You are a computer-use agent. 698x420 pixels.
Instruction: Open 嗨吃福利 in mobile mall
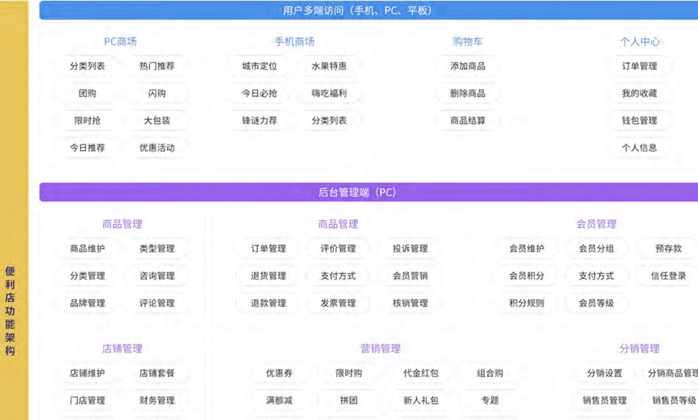coord(329,93)
